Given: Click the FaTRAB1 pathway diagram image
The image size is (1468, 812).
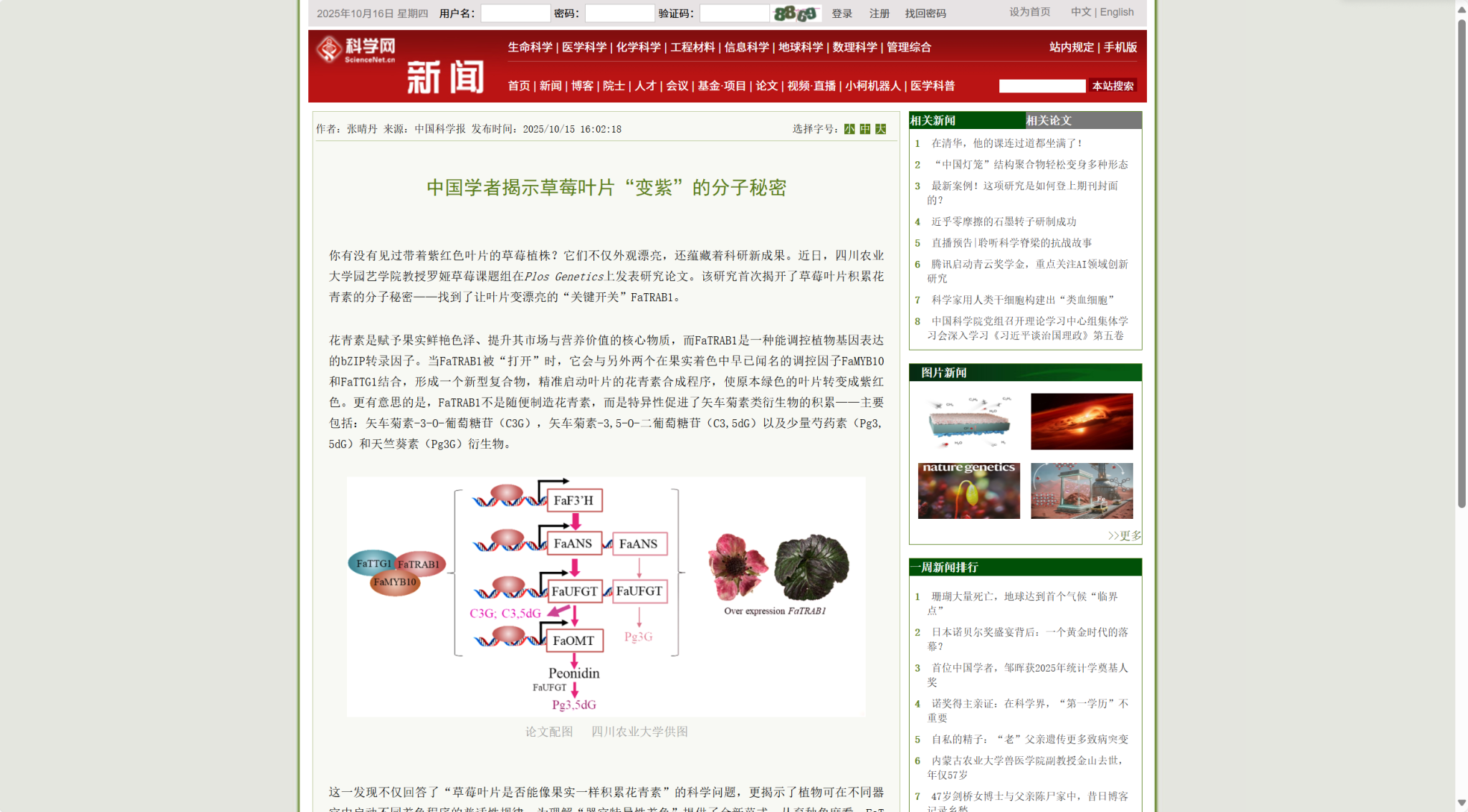Looking at the screenshot, I should (x=606, y=596).
